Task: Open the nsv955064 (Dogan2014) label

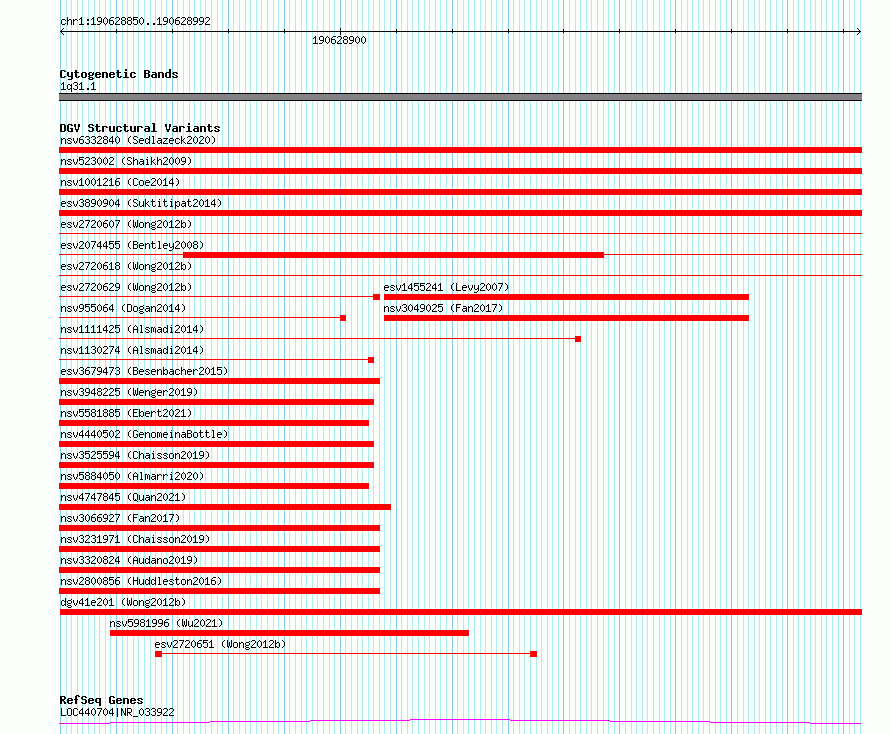Action: click(x=123, y=308)
